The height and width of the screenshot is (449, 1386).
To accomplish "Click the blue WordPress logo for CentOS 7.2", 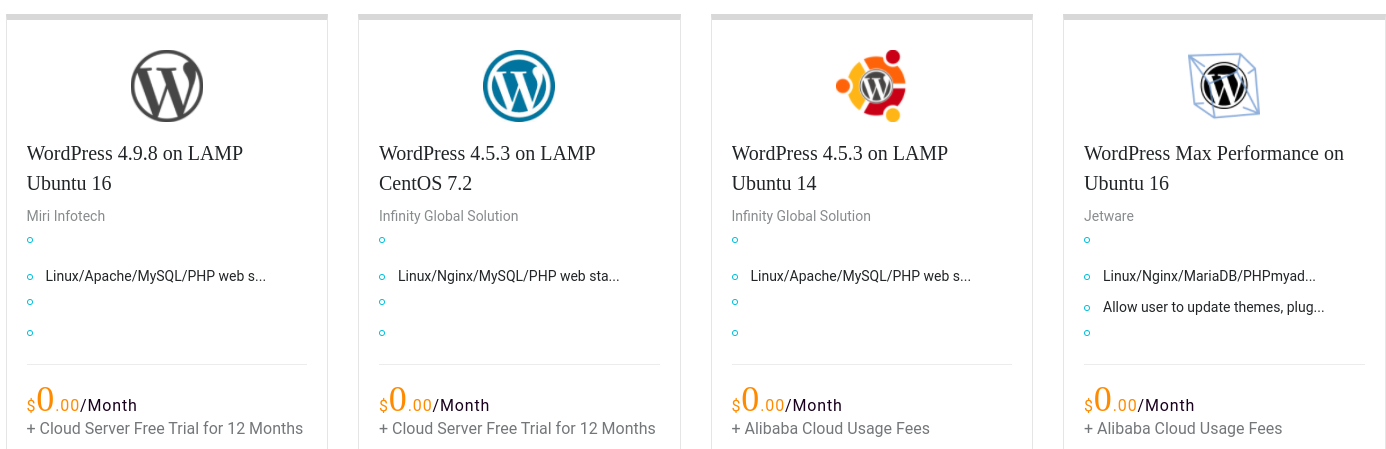I will tap(519, 86).
